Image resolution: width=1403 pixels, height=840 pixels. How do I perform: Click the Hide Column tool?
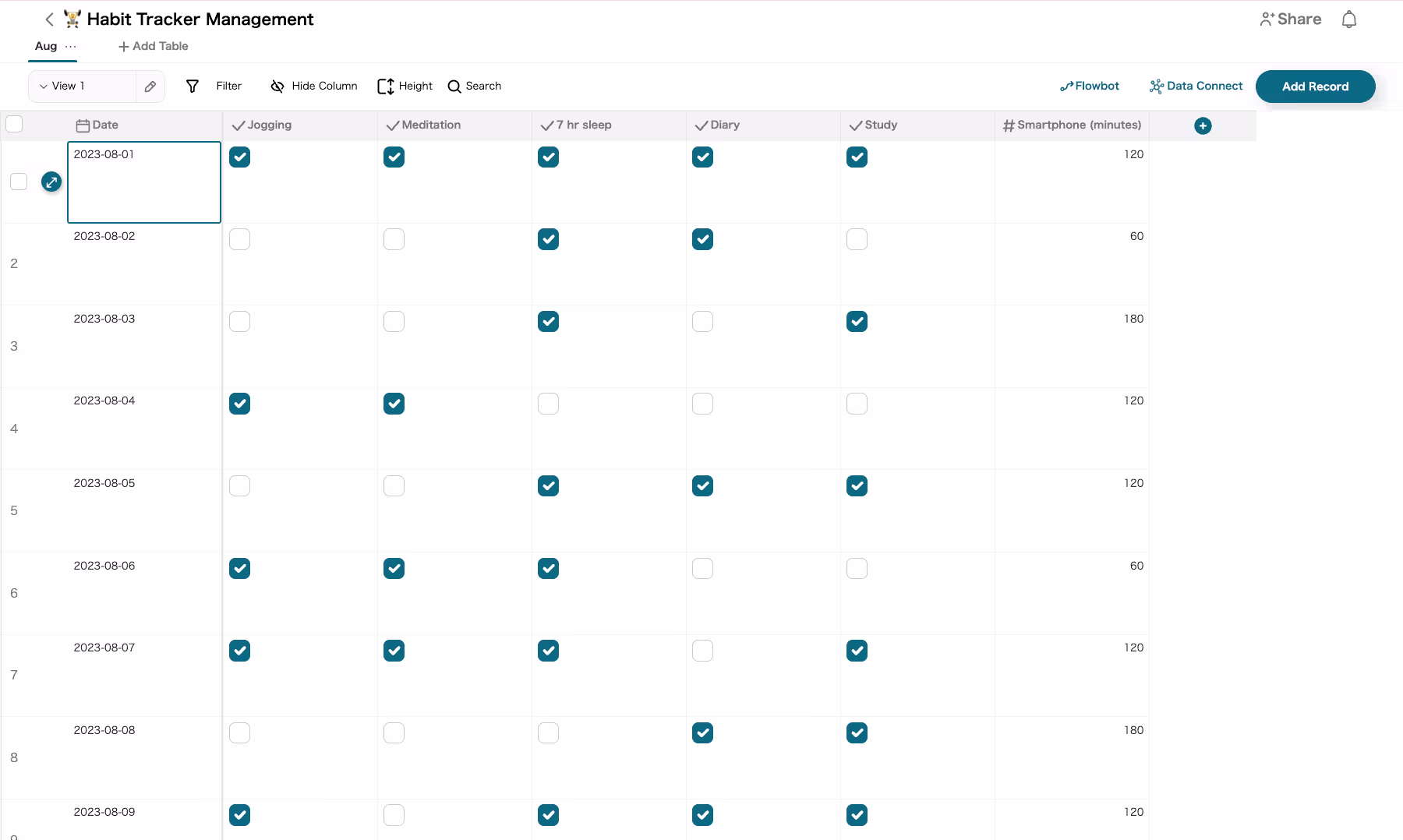(313, 86)
